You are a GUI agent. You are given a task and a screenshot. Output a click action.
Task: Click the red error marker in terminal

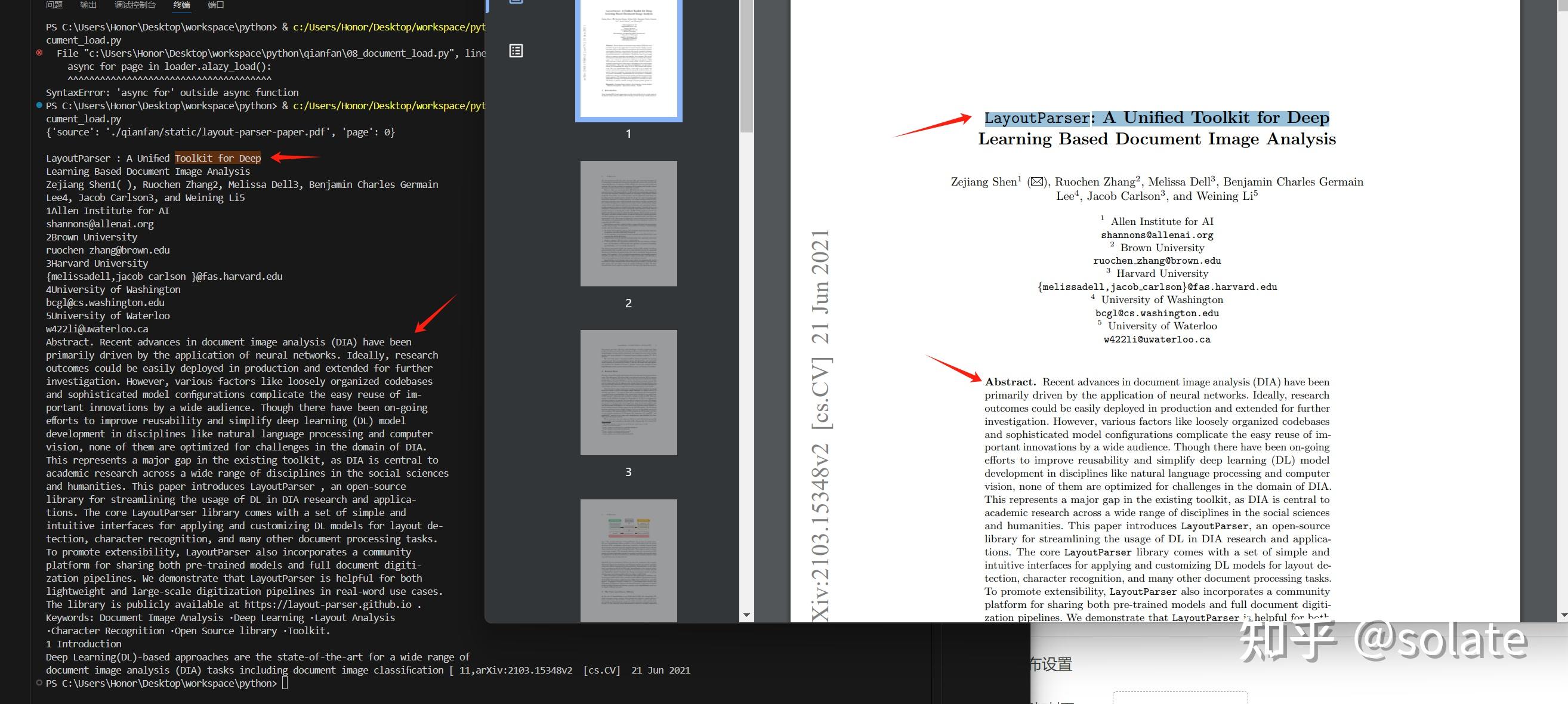click(39, 53)
